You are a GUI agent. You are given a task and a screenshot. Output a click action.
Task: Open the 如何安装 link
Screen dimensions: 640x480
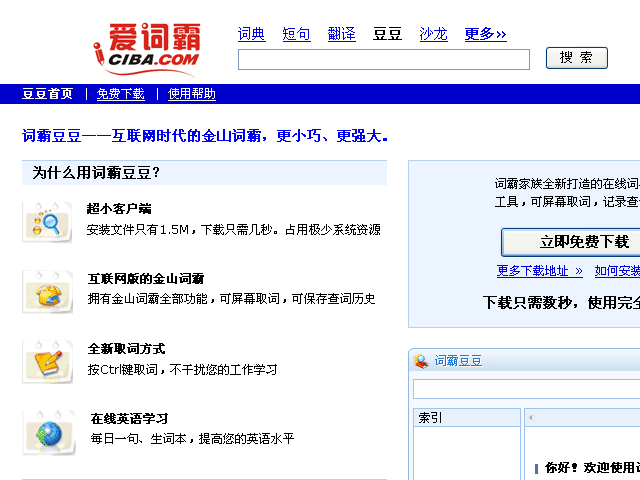click(617, 271)
